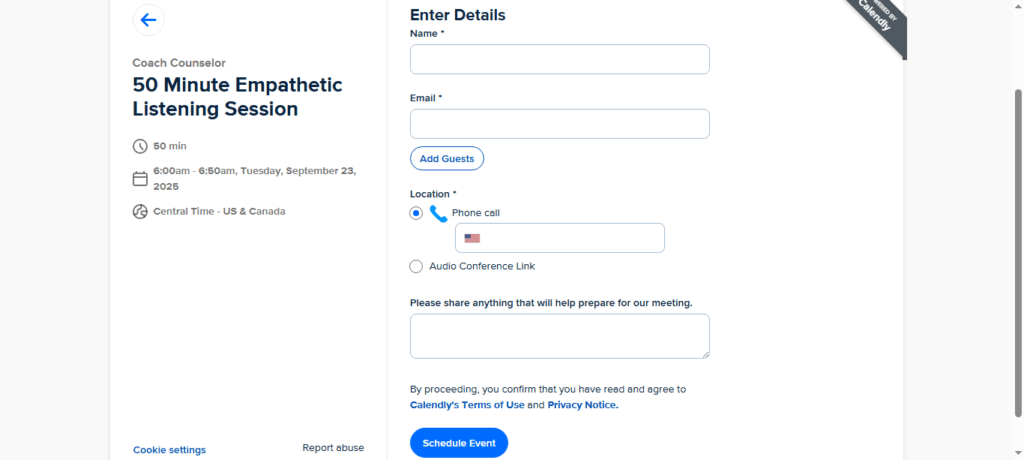Click the Report abuse link

pos(333,448)
